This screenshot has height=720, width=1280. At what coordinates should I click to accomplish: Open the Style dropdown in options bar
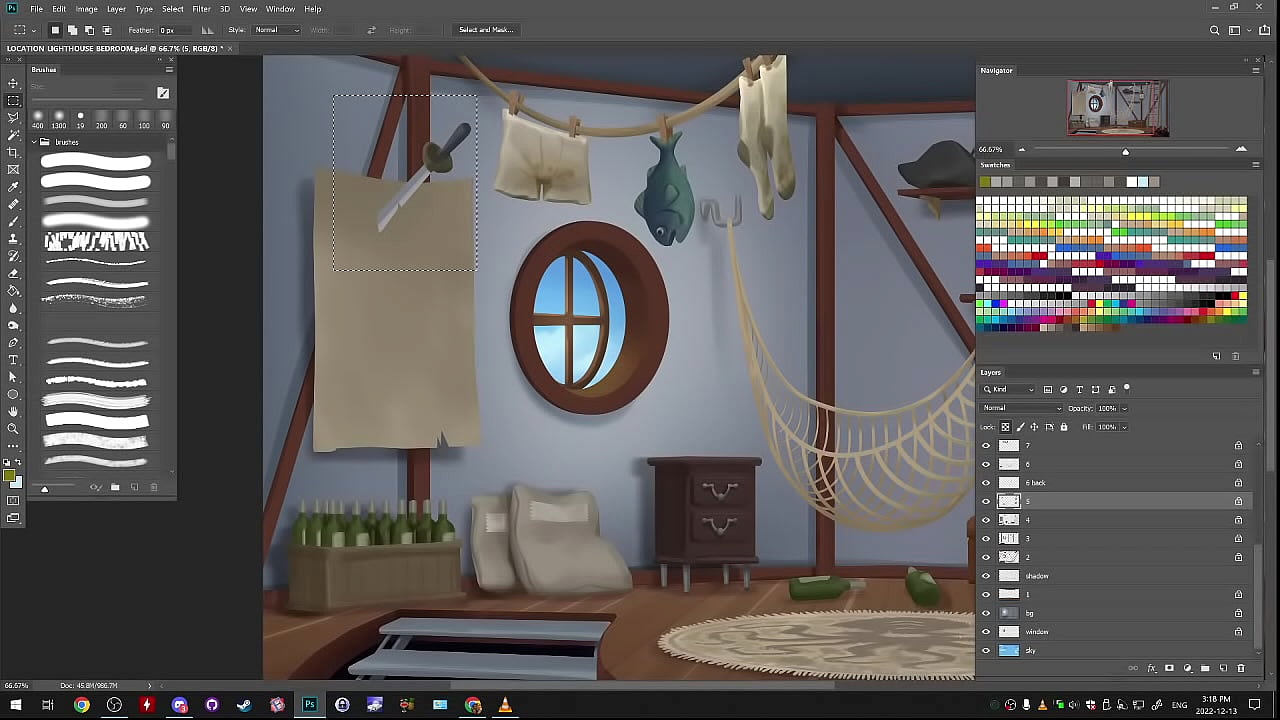(x=277, y=30)
